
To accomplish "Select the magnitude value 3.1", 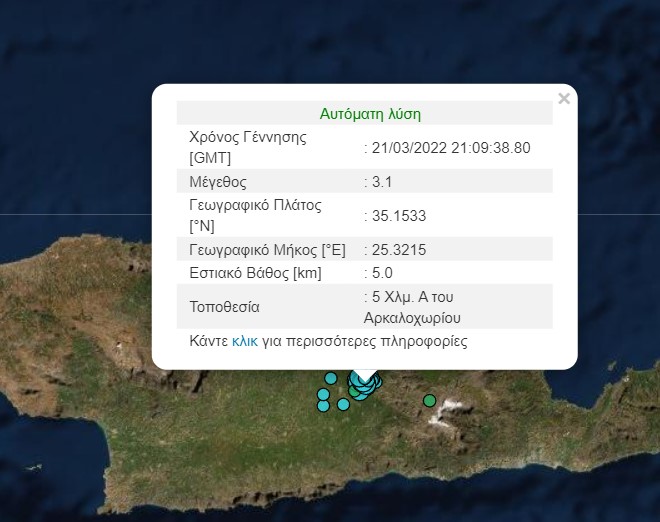I will coord(382,182).
